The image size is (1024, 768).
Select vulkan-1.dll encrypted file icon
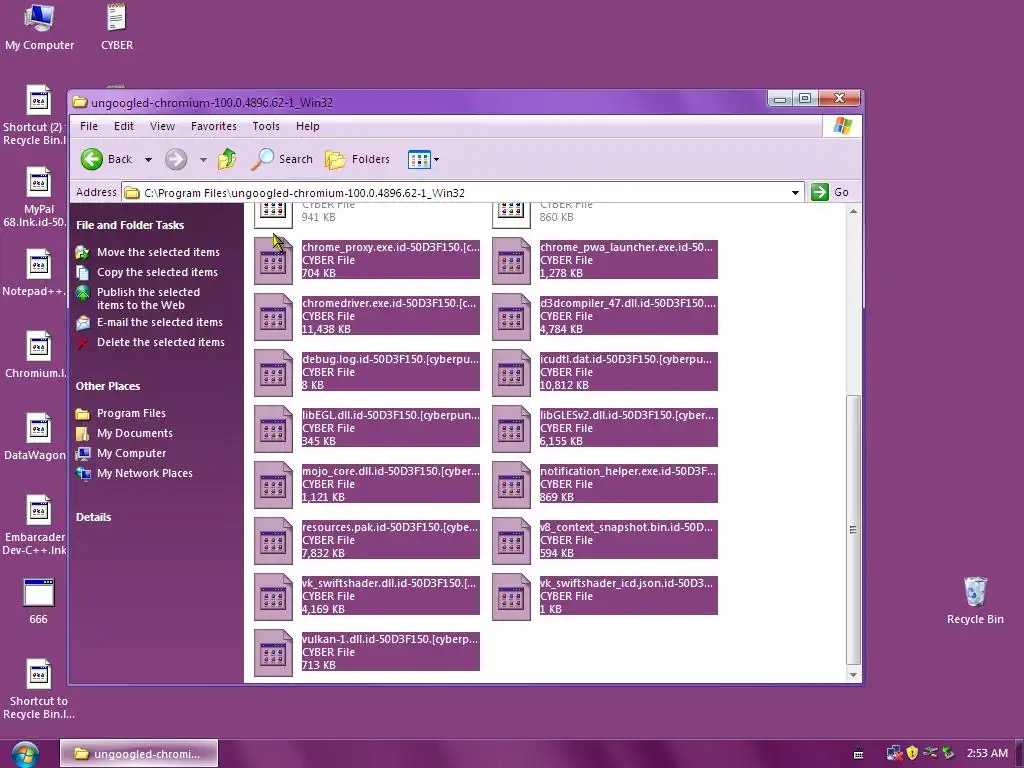click(273, 653)
